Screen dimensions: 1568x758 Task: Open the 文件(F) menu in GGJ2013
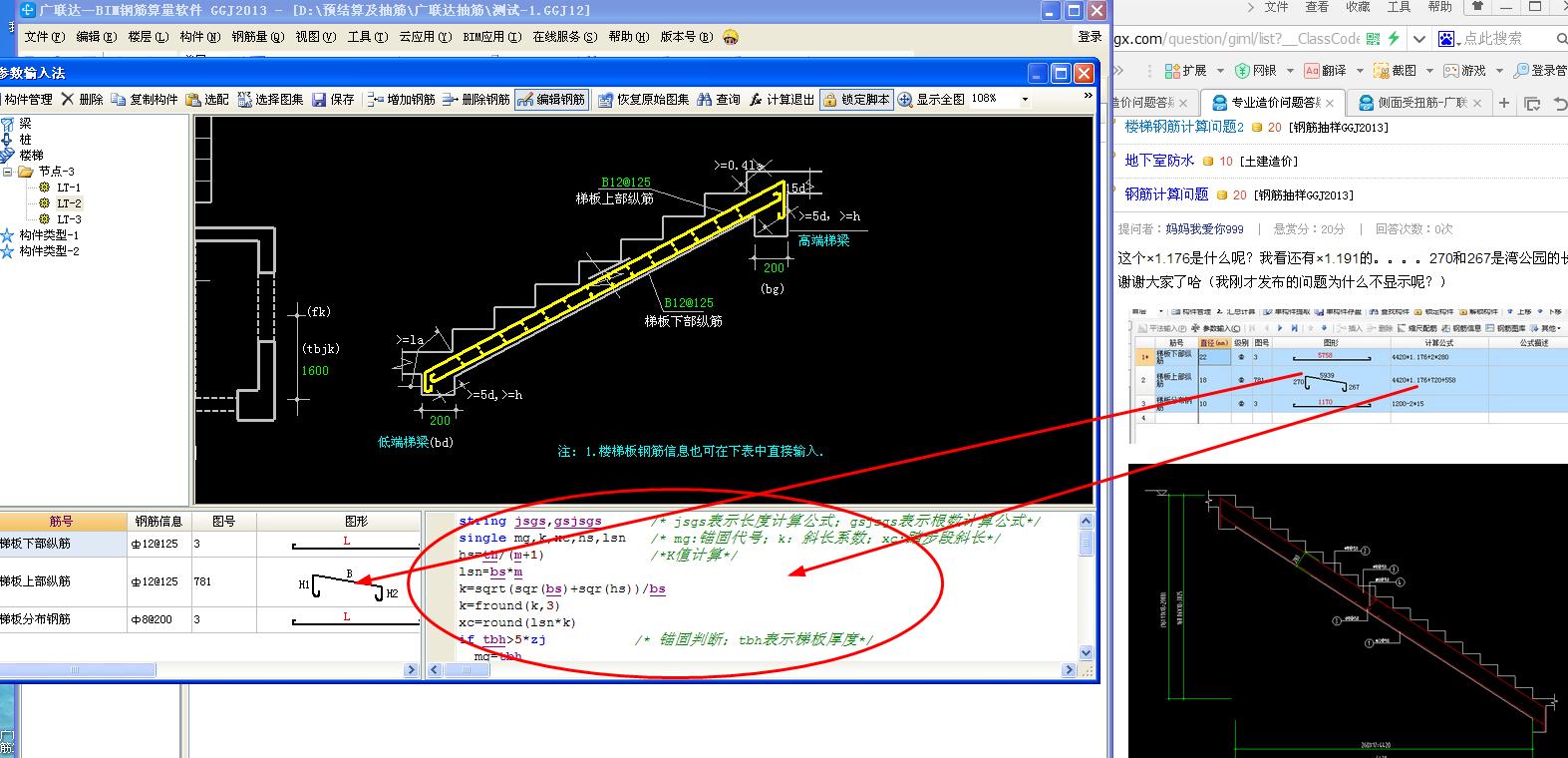click(44, 37)
